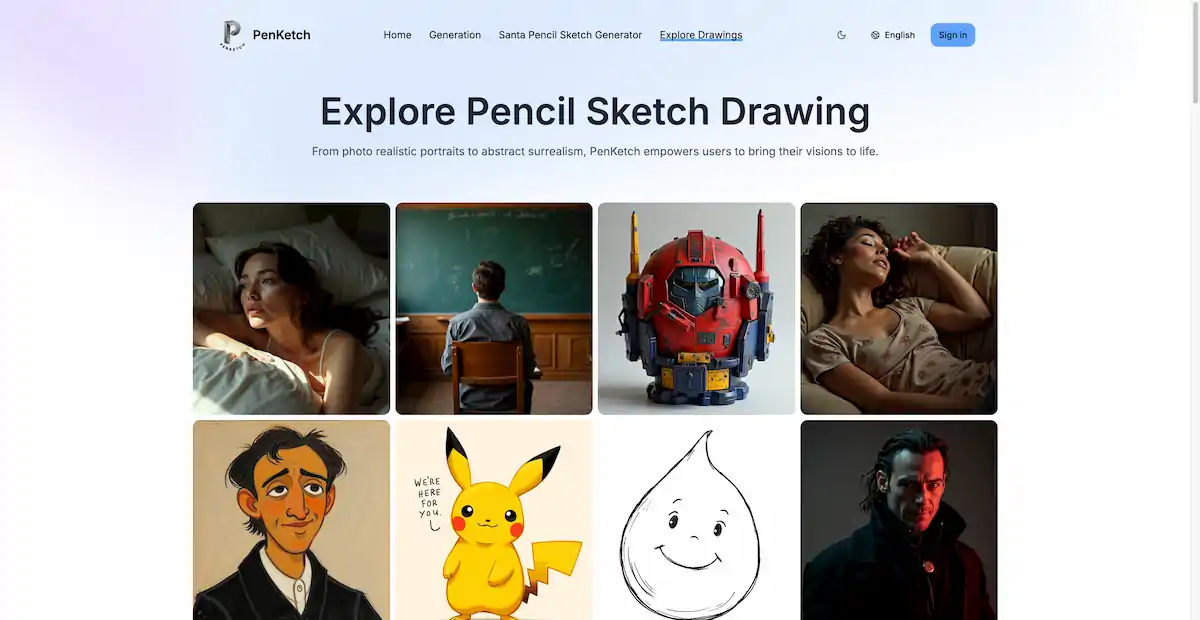Toggle dark mode with the moon icon
The width and height of the screenshot is (1200, 620).
pyautogui.click(x=841, y=35)
